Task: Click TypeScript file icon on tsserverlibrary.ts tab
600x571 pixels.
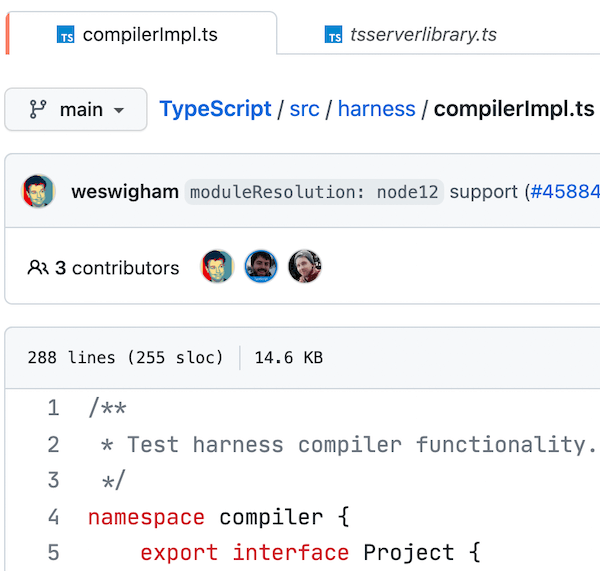Action: (x=333, y=36)
